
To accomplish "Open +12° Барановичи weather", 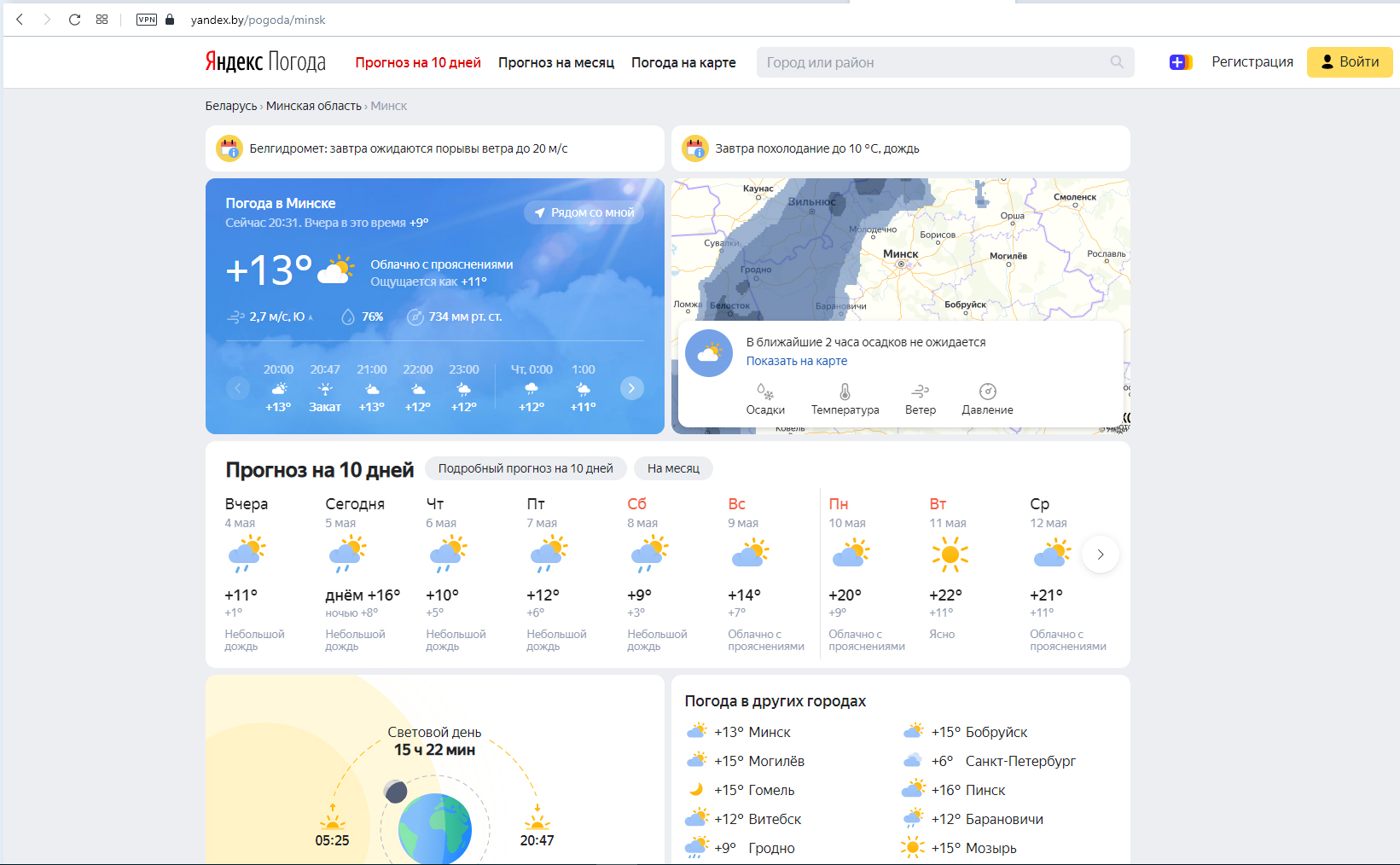I will (973, 819).
